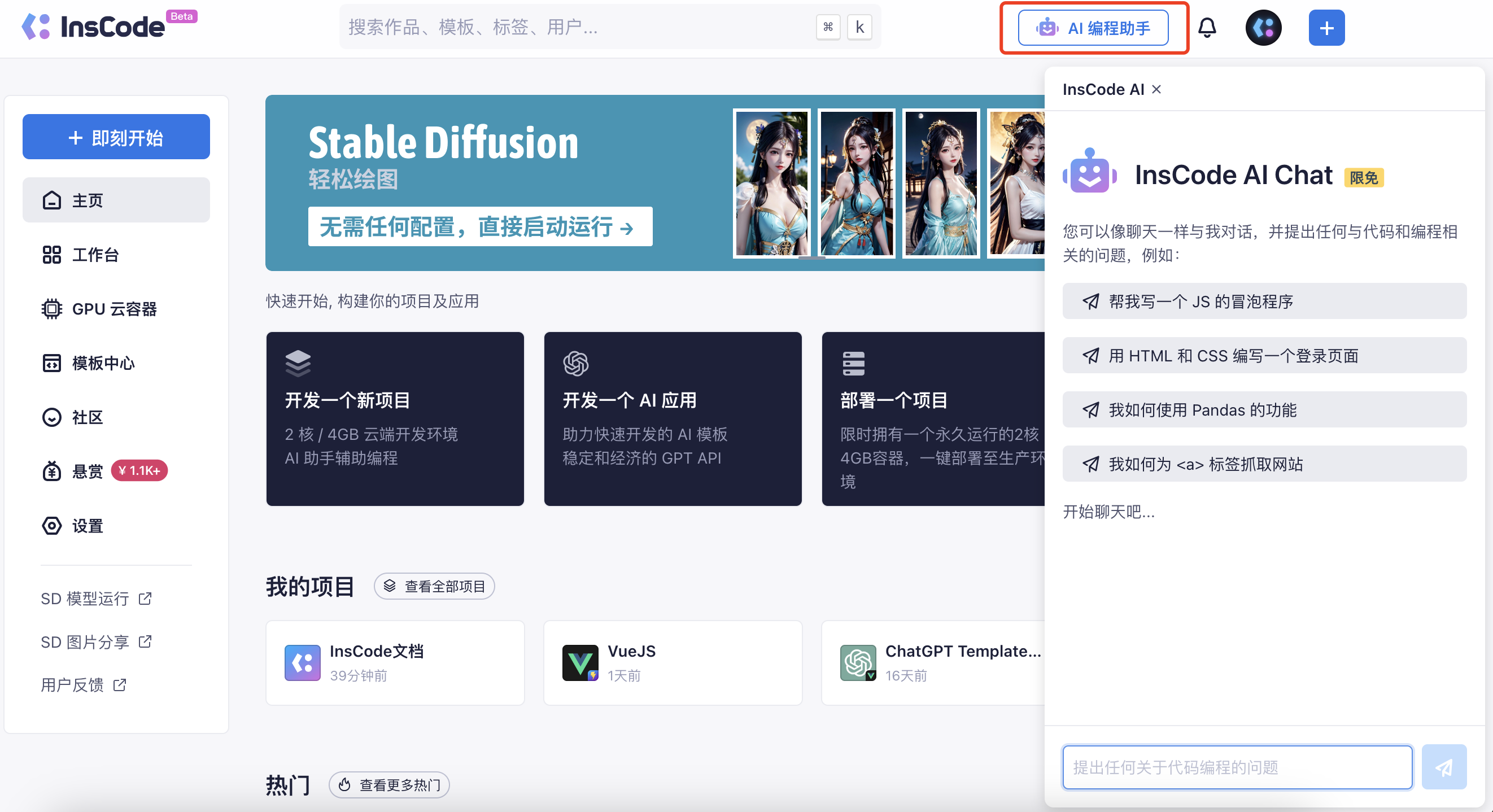Click the 查看全部项目 button
The width and height of the screenshot is (1493, 812).
(434, 586)
